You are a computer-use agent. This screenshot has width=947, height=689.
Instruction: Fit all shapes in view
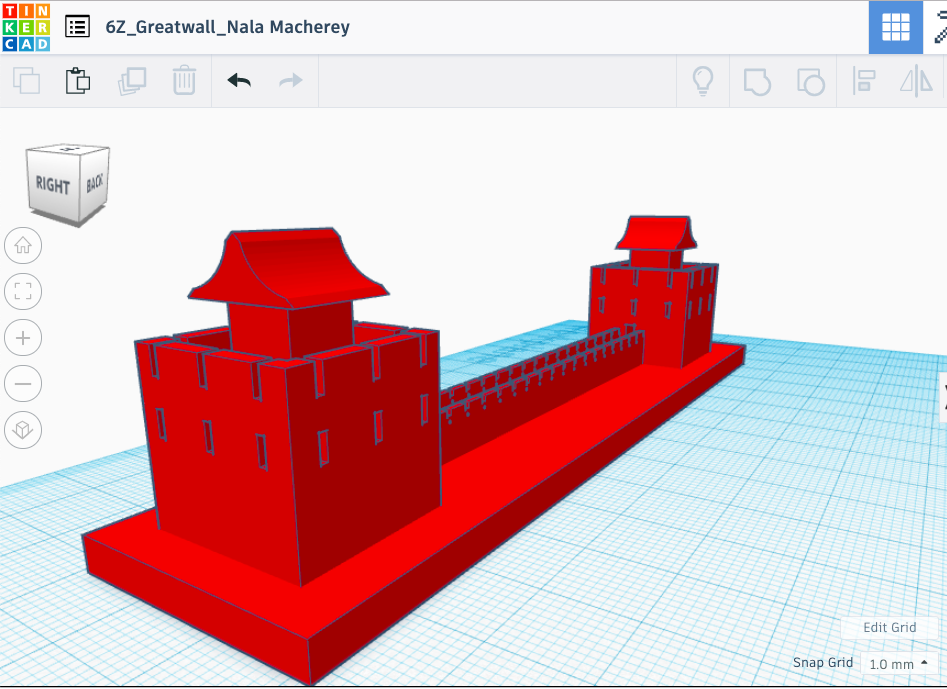tap(23, 291)
